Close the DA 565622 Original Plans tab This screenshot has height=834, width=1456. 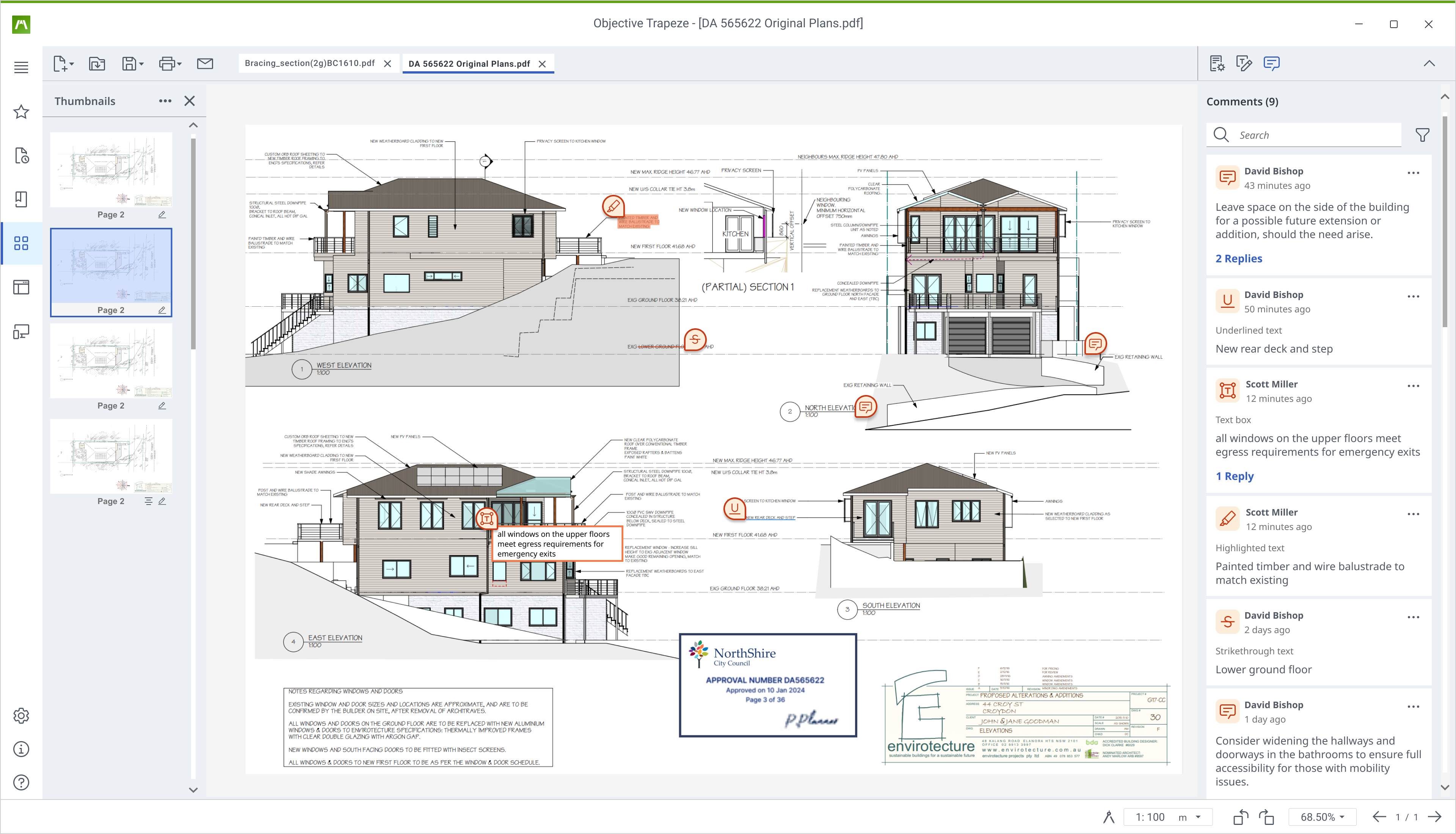click(x=542, y=64)
